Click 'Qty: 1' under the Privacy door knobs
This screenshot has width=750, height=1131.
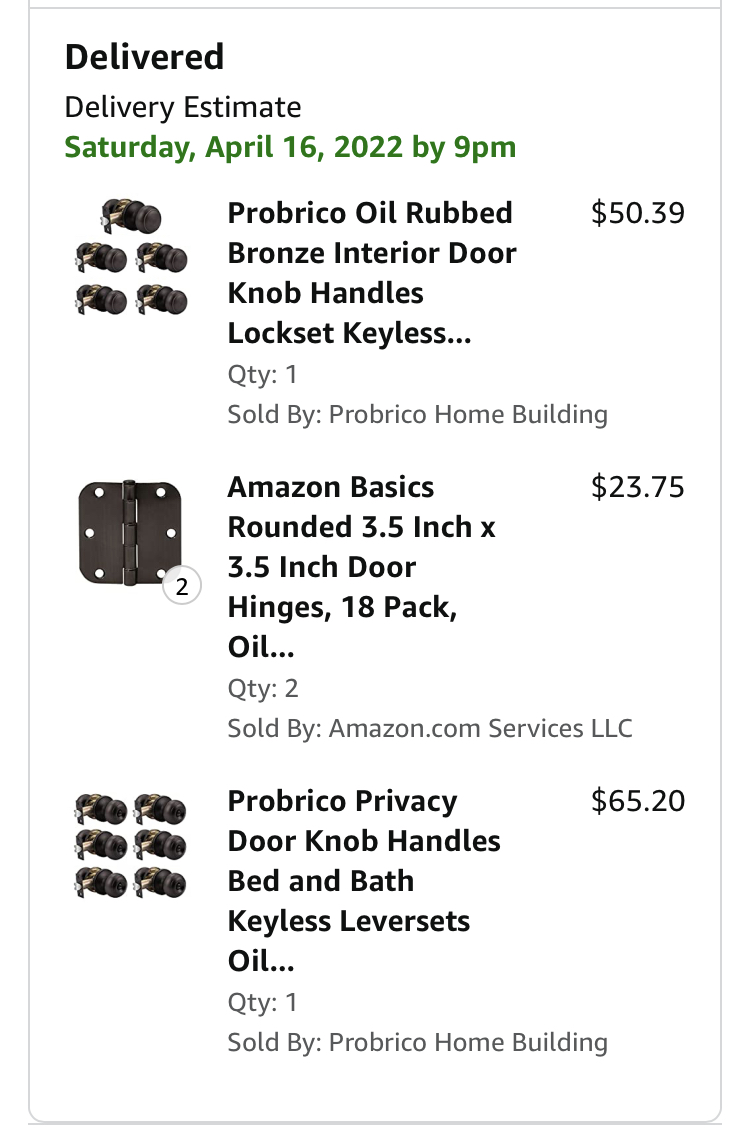pyautogui.click(x=262, y=1003)
